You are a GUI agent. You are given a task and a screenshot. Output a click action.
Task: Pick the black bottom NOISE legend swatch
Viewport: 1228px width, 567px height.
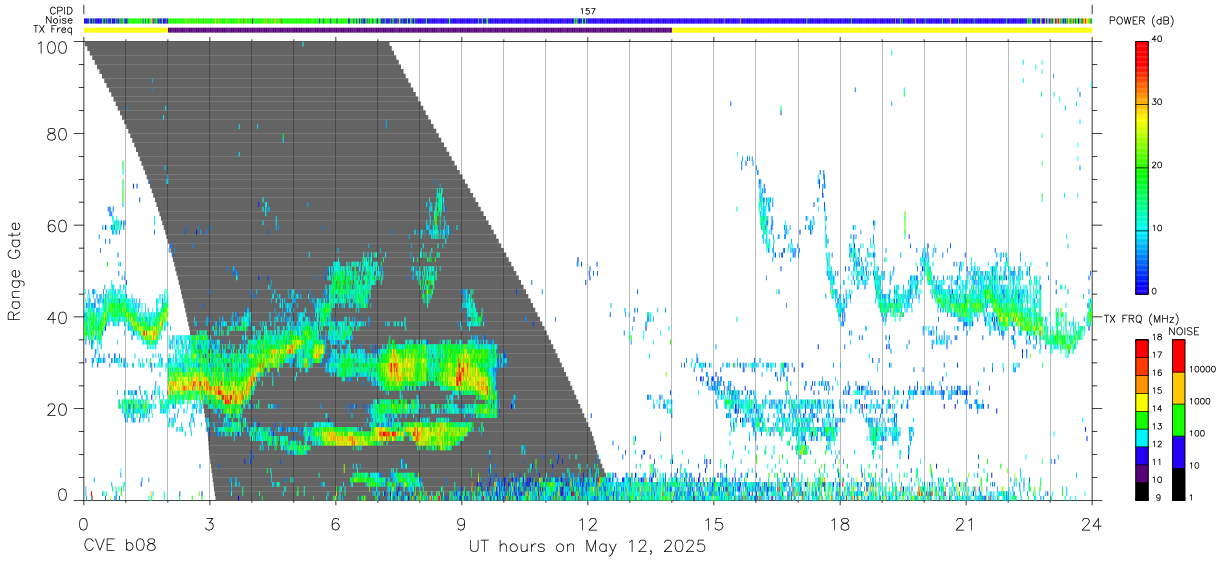pyautogui.click(x=1179, y=482)
